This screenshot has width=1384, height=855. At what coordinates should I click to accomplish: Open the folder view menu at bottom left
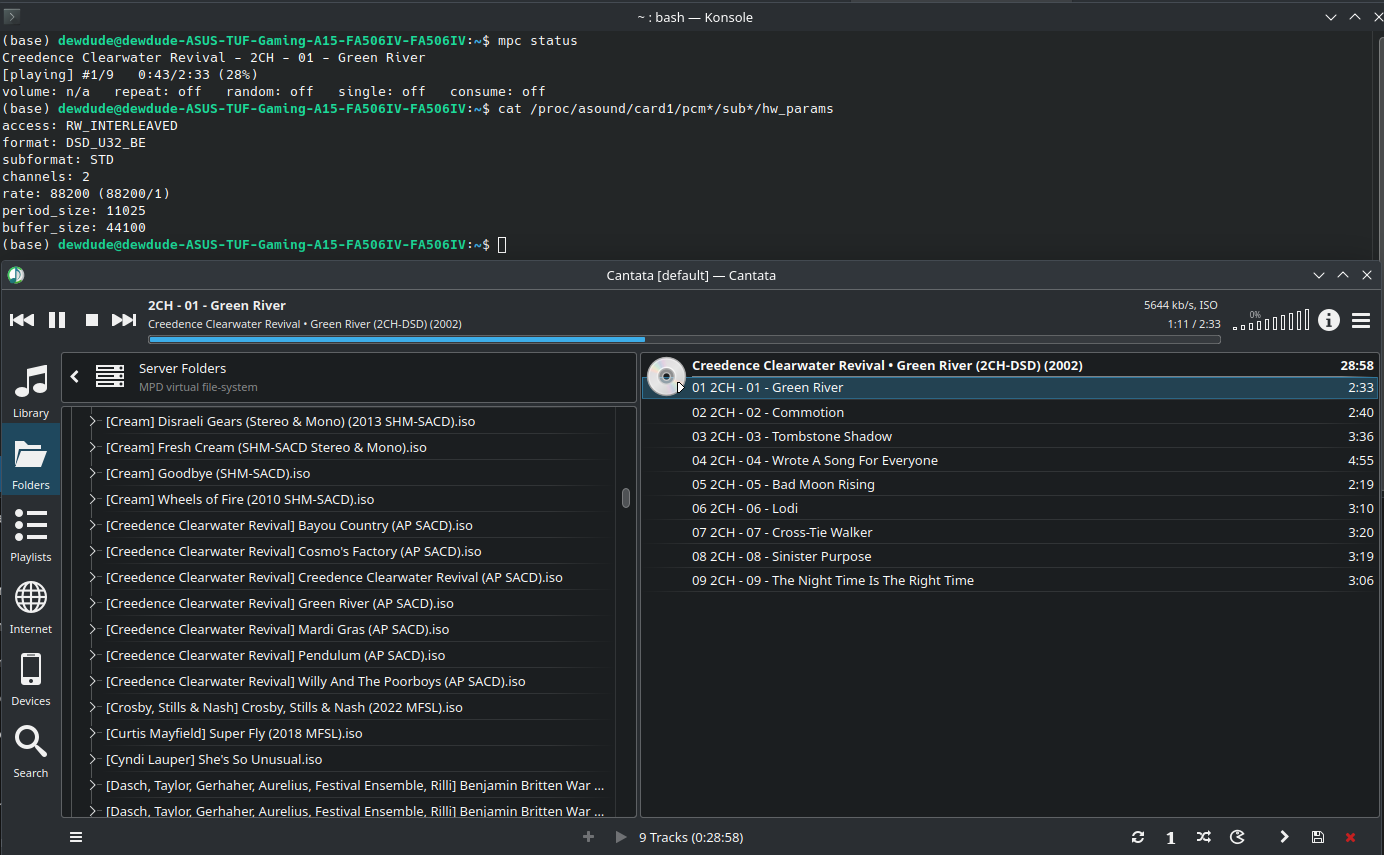pos(76,837)
